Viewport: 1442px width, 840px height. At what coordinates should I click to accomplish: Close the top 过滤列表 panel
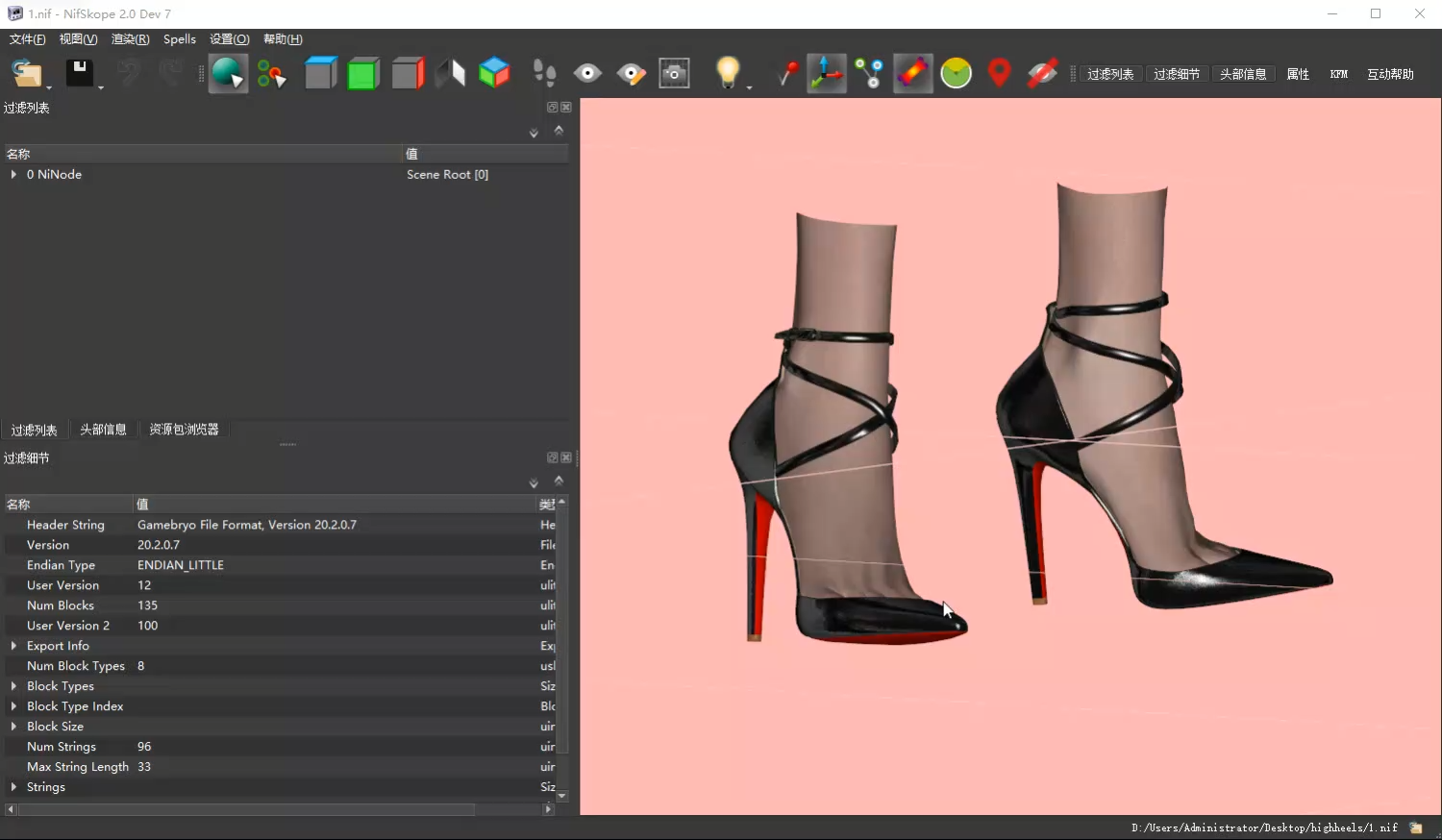point(566,107)
